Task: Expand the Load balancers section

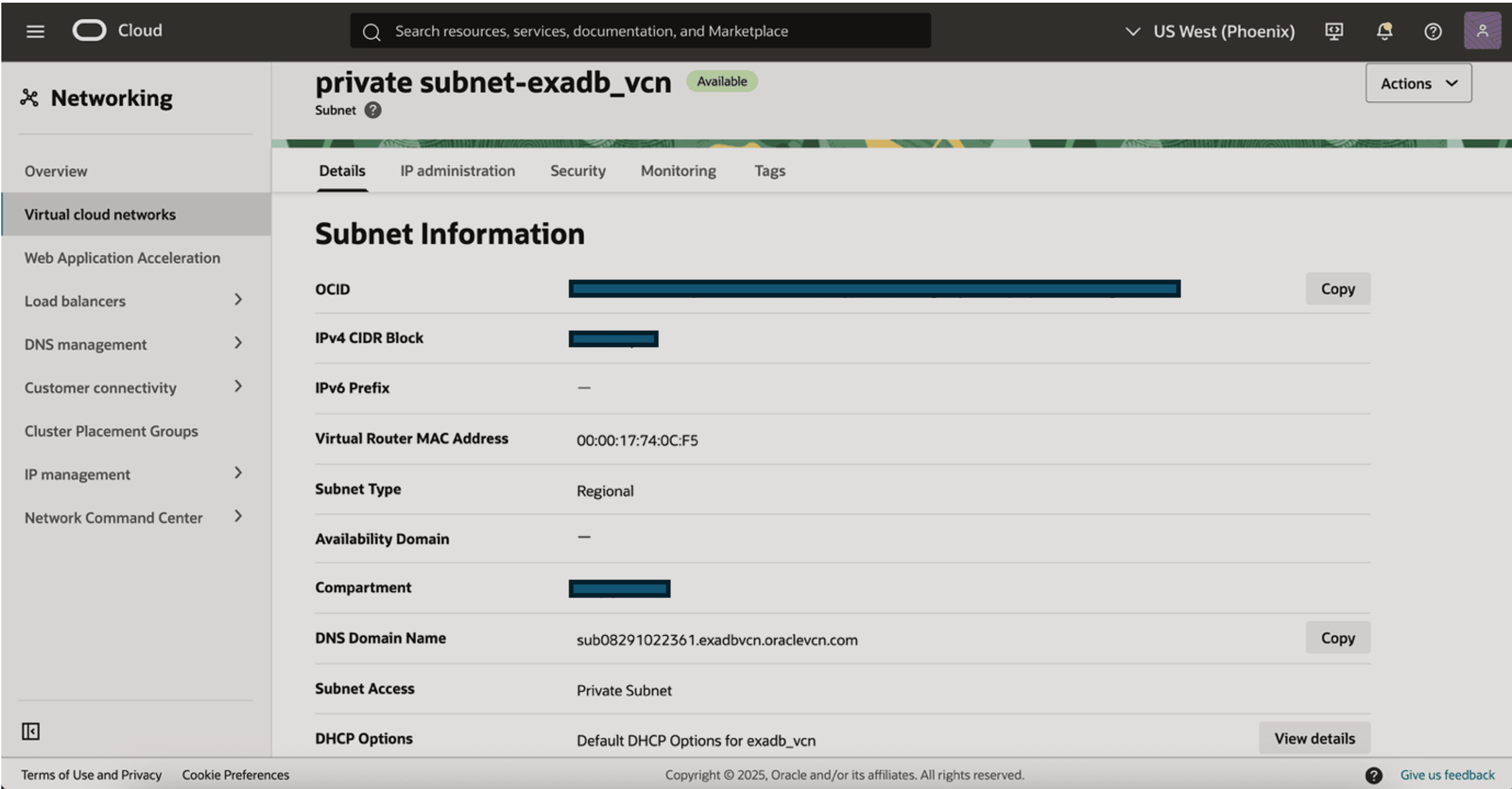Action: point(238,300)
